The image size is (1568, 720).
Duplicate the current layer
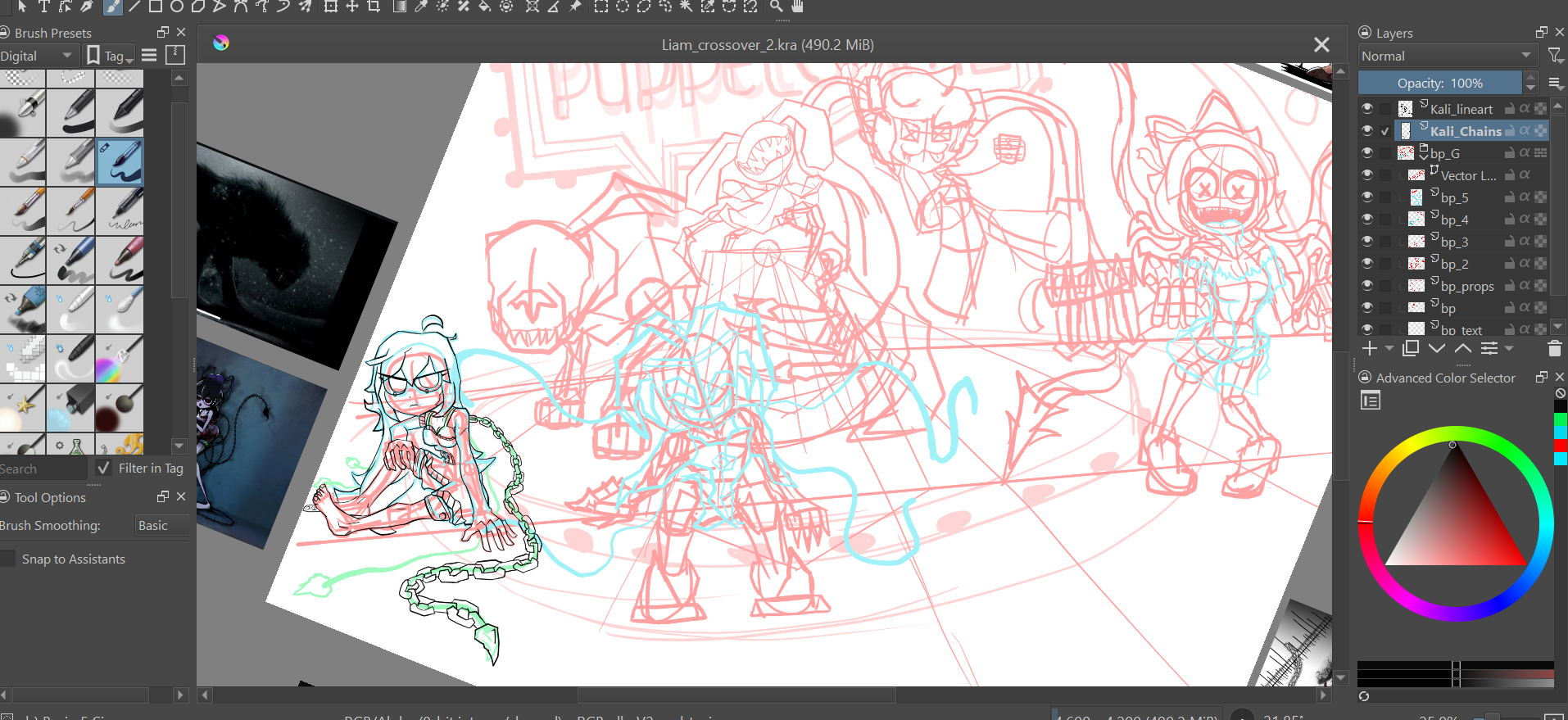click(1411, 348)
